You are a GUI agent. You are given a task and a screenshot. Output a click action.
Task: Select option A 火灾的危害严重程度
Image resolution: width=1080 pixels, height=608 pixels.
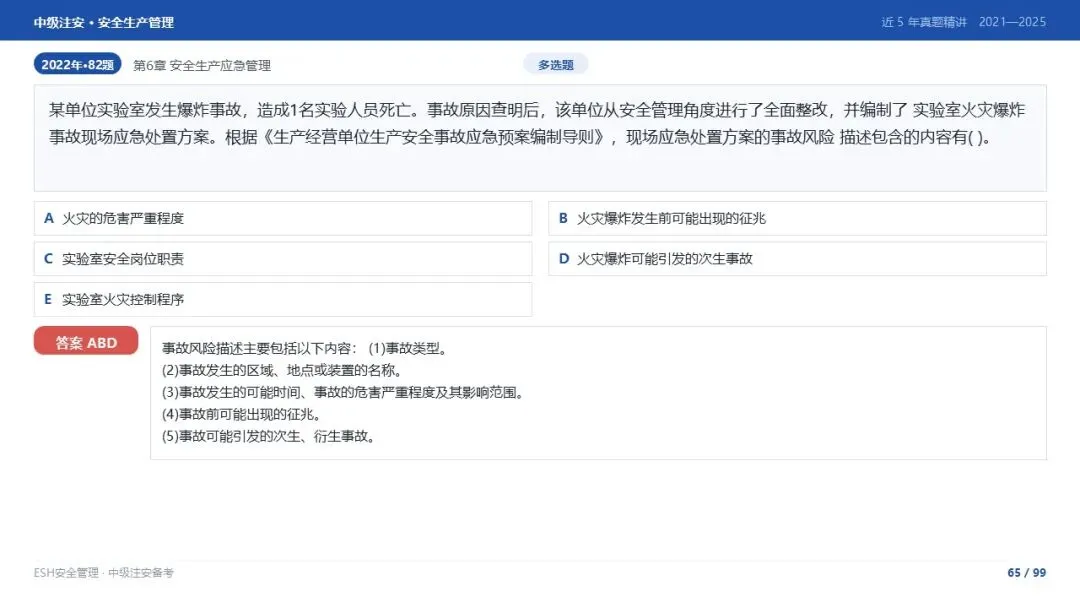(x=282, y=218)
